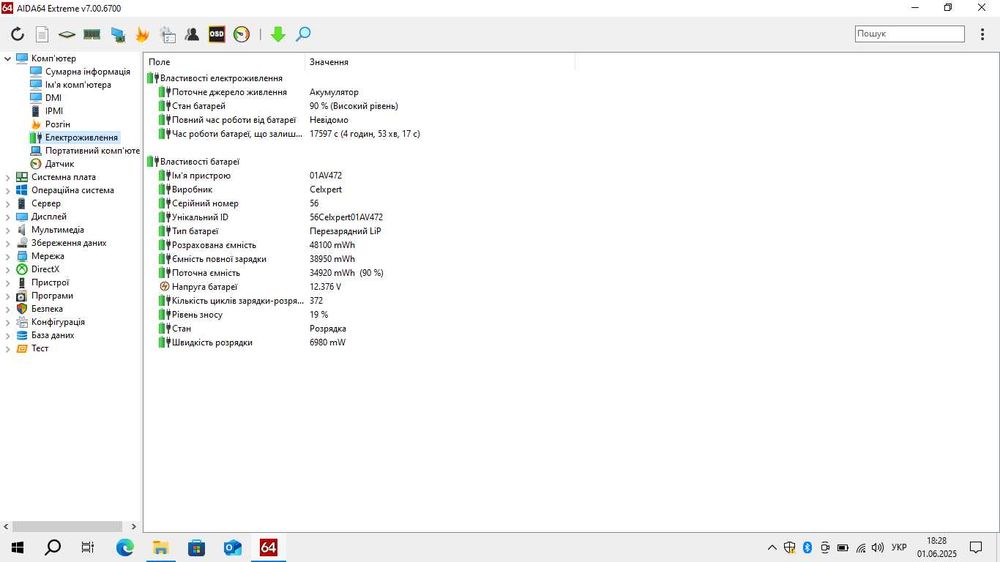Select Сумарна інформація in the tree
Image resolution: width=1000 pixels, height=562 pixels.
click(87, 71)
